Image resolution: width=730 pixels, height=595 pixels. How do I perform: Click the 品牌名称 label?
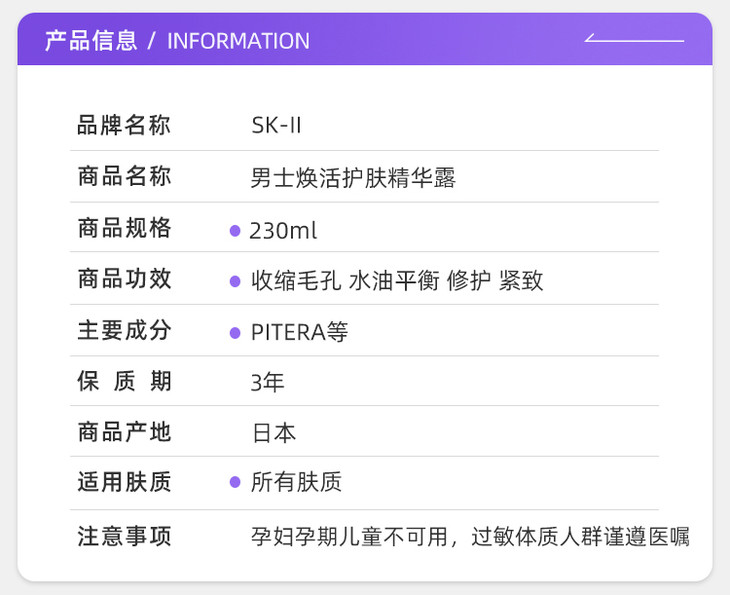124,126
